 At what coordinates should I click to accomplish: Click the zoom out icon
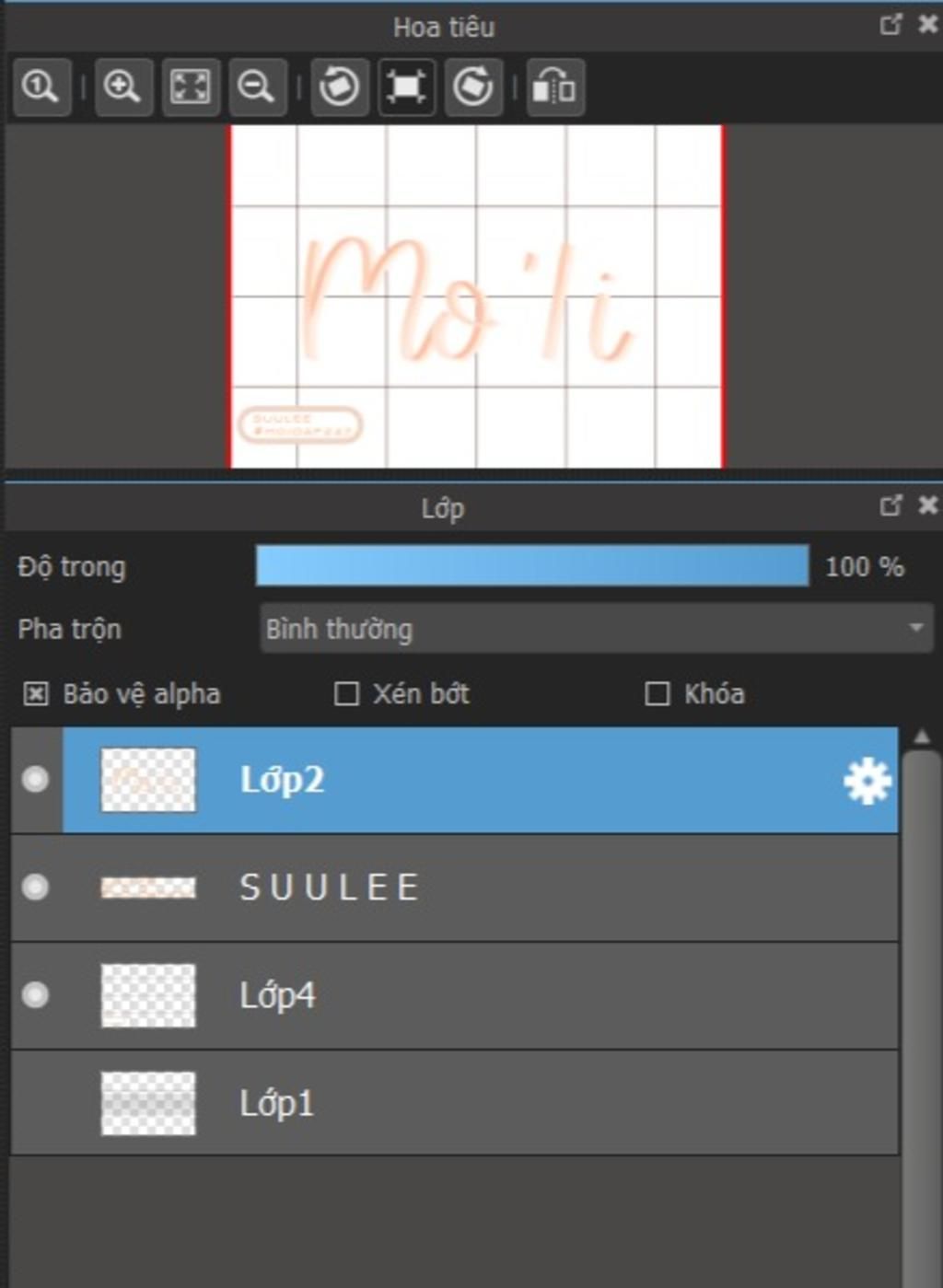click(257, 87)
